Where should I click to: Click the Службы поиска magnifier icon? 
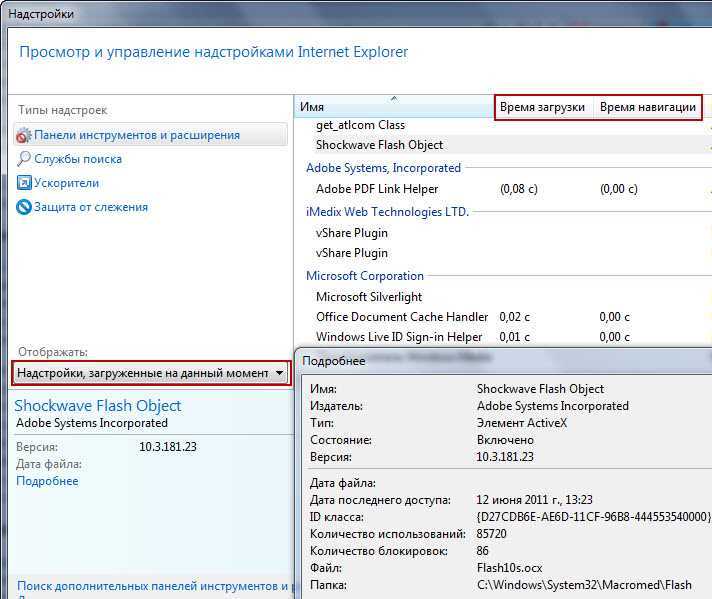(25, 159)
